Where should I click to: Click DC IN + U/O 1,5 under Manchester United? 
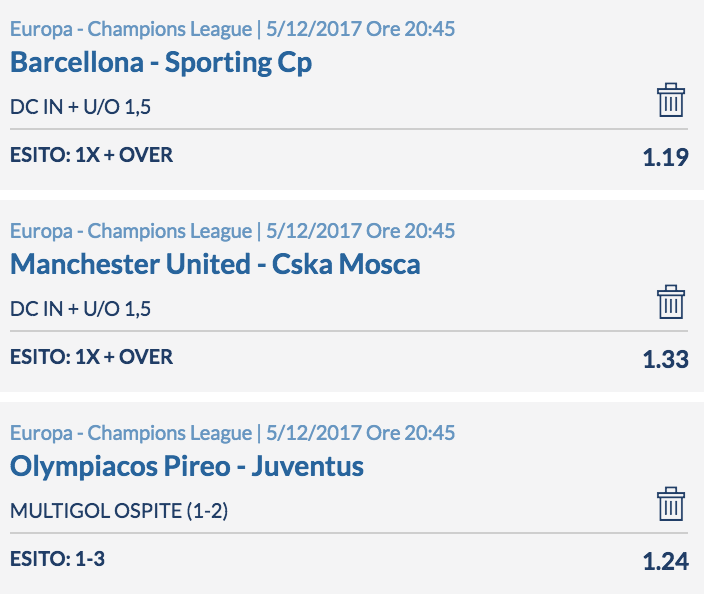[80, 309]
